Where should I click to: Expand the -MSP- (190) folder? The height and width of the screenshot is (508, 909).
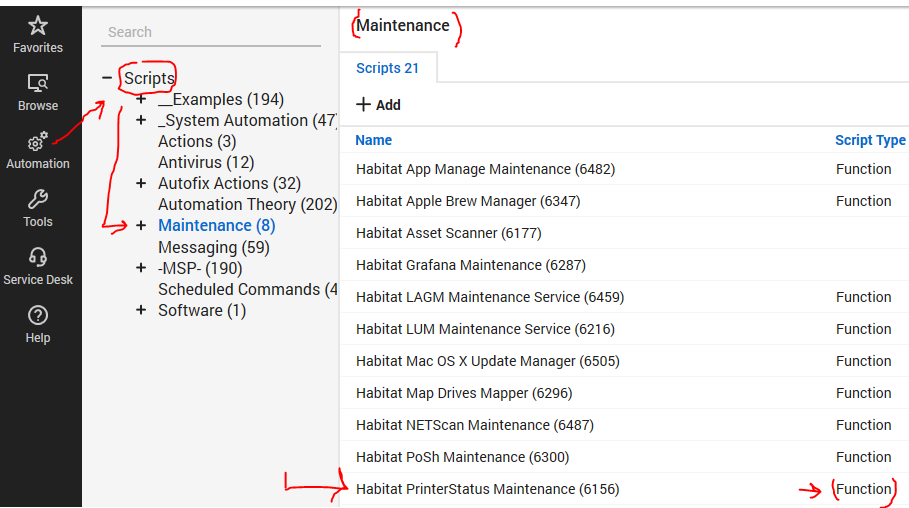141,268
